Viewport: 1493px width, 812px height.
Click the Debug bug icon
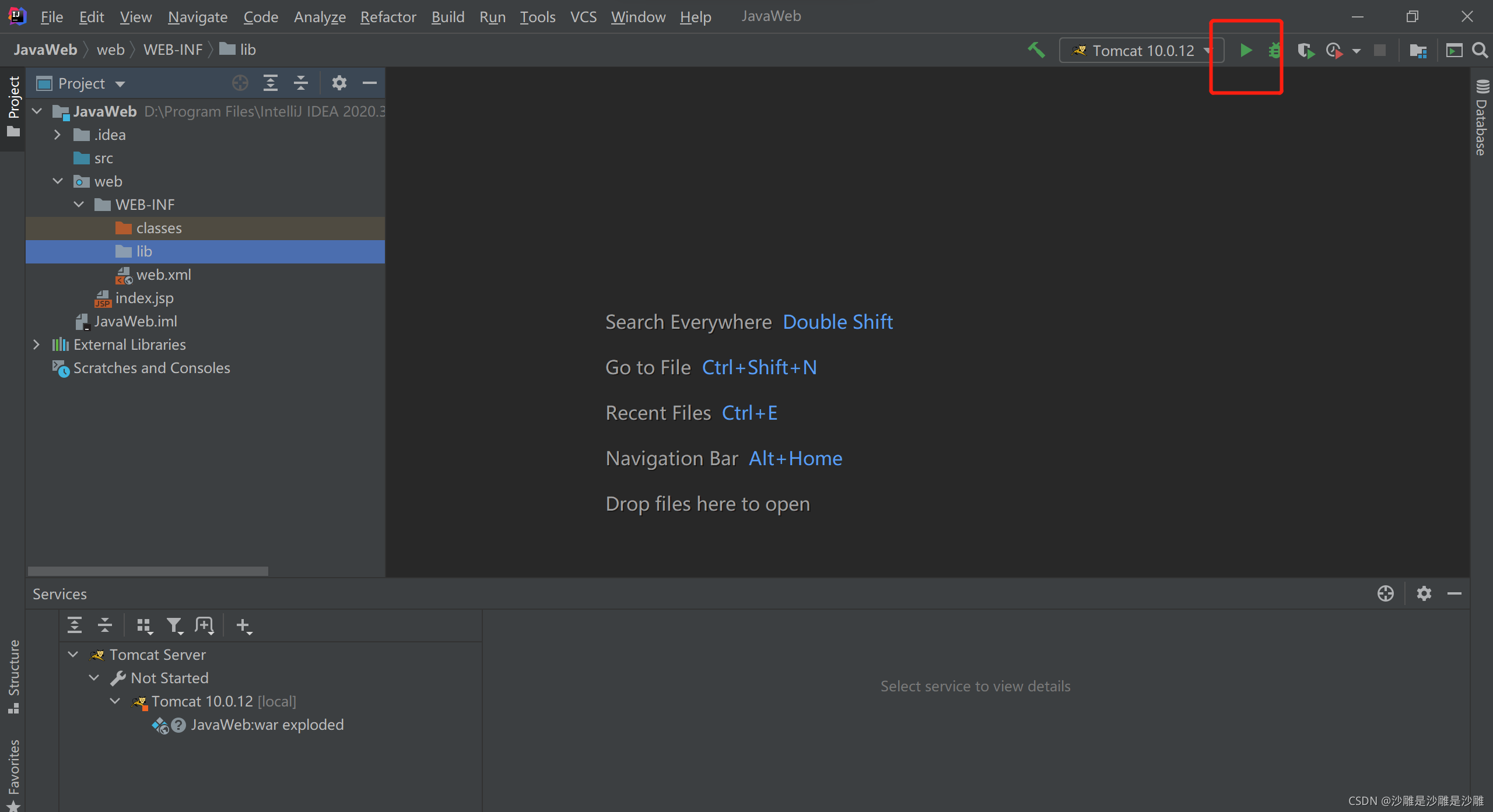pyautogui.click(x=1274, y=51)
